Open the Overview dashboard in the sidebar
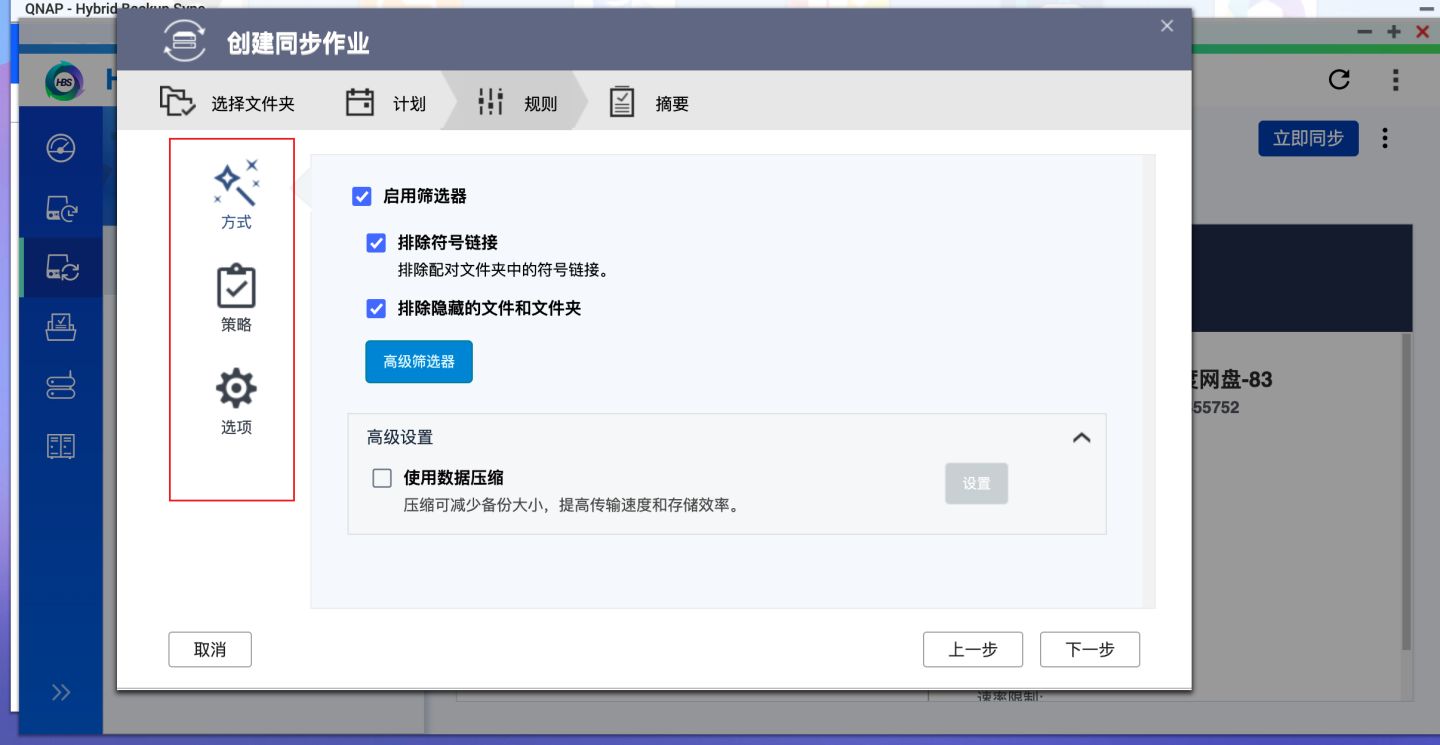The width and height of the screenshot is (1440, 745). coord(60,147)
